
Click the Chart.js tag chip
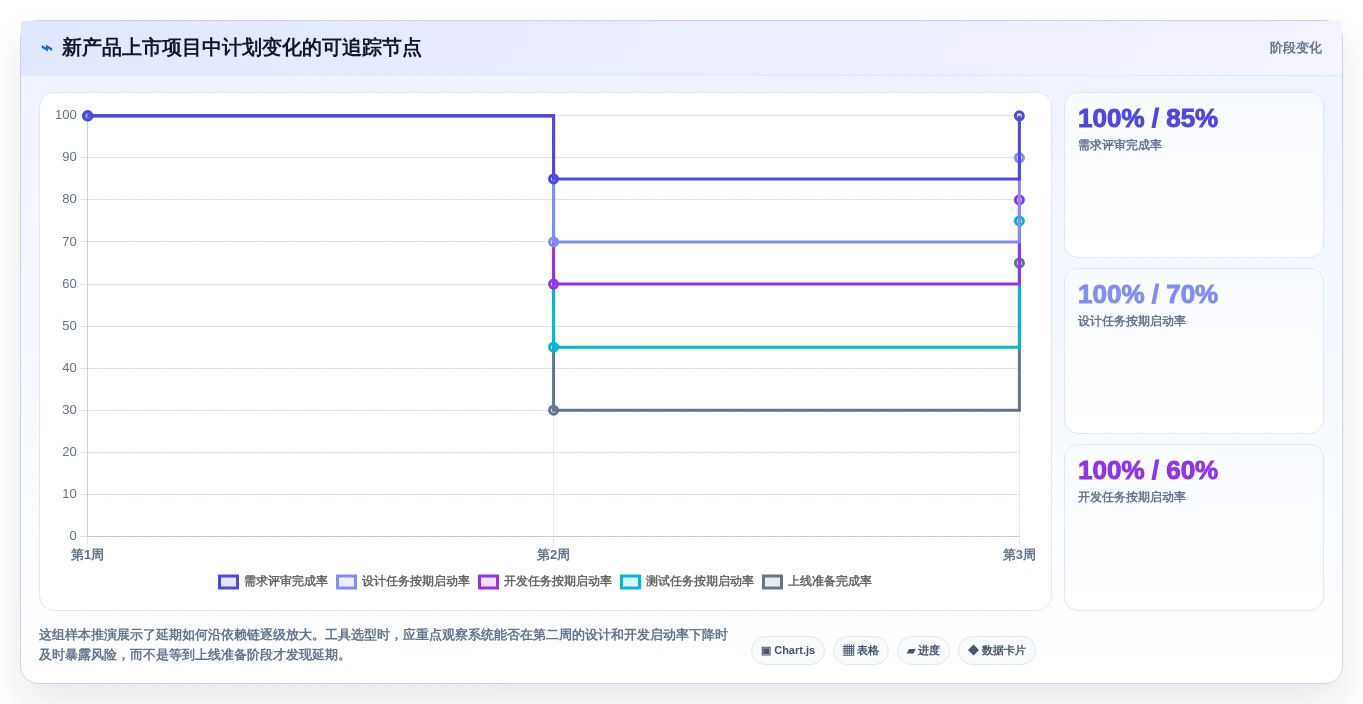[x=788, y=651]
